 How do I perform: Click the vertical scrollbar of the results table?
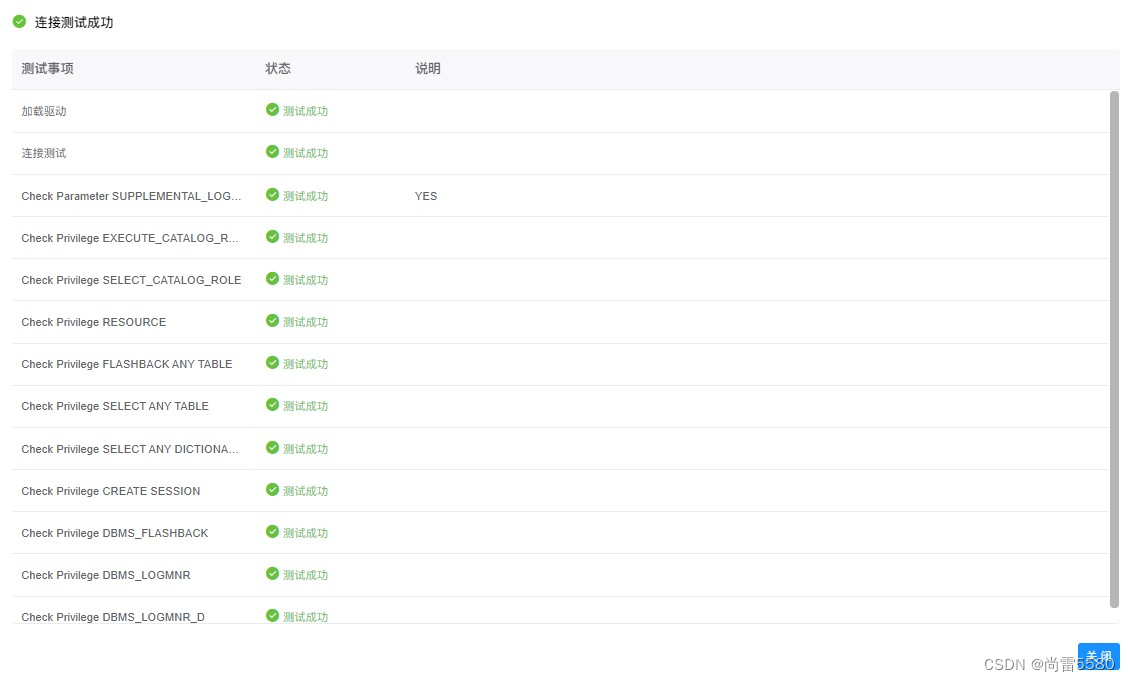pyautogui.click(x=1114, y=349)
